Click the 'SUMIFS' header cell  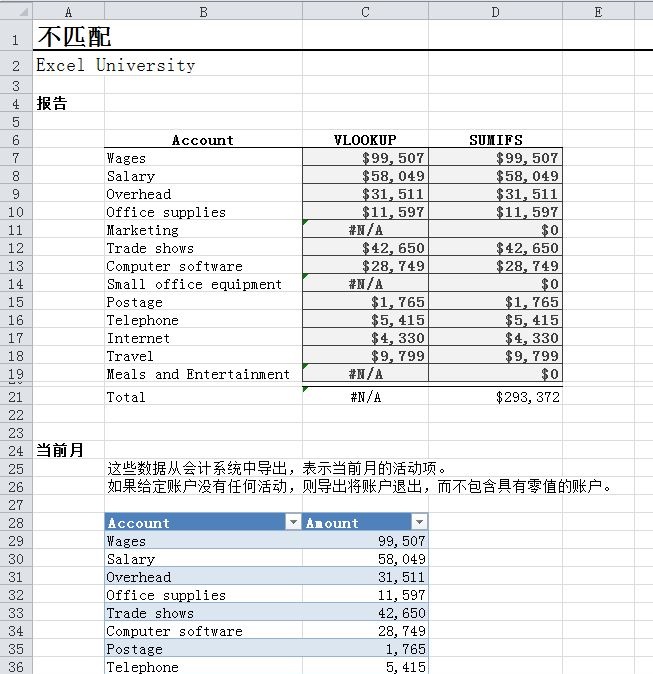(495, 140)
